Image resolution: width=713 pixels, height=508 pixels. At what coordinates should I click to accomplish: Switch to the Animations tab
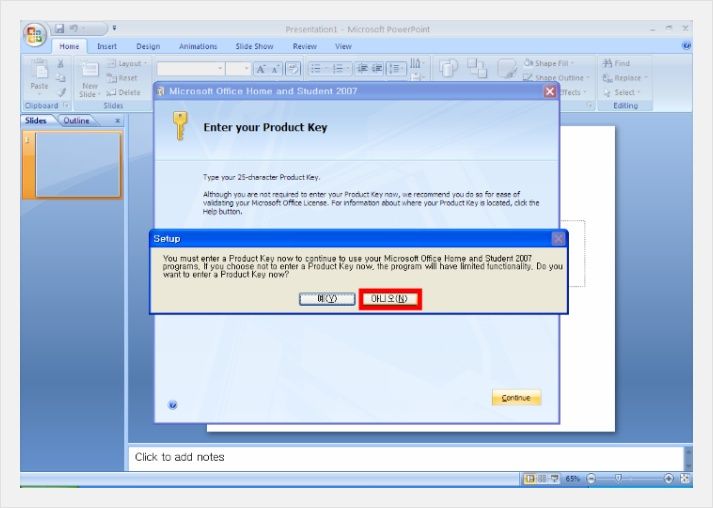(x=198, y=46)
